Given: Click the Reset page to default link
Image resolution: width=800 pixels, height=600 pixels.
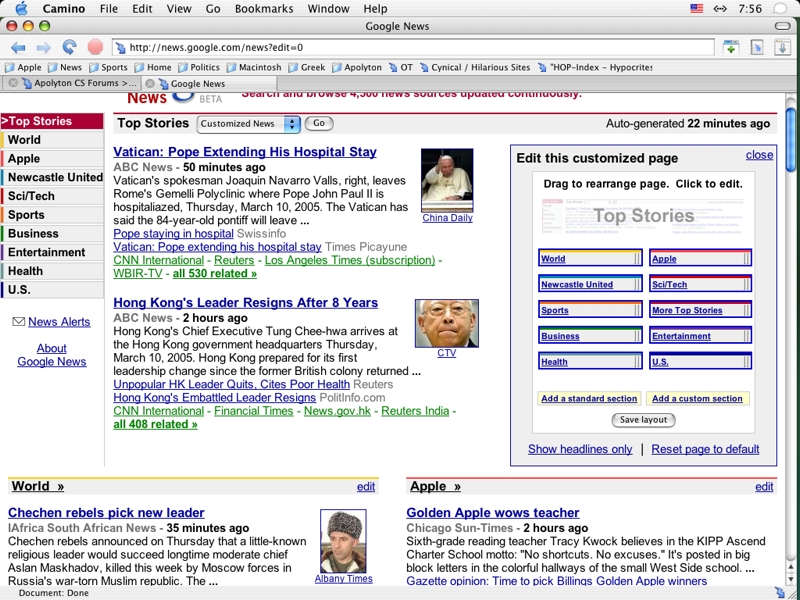Looking at the screenshot, I should (705, 449).
